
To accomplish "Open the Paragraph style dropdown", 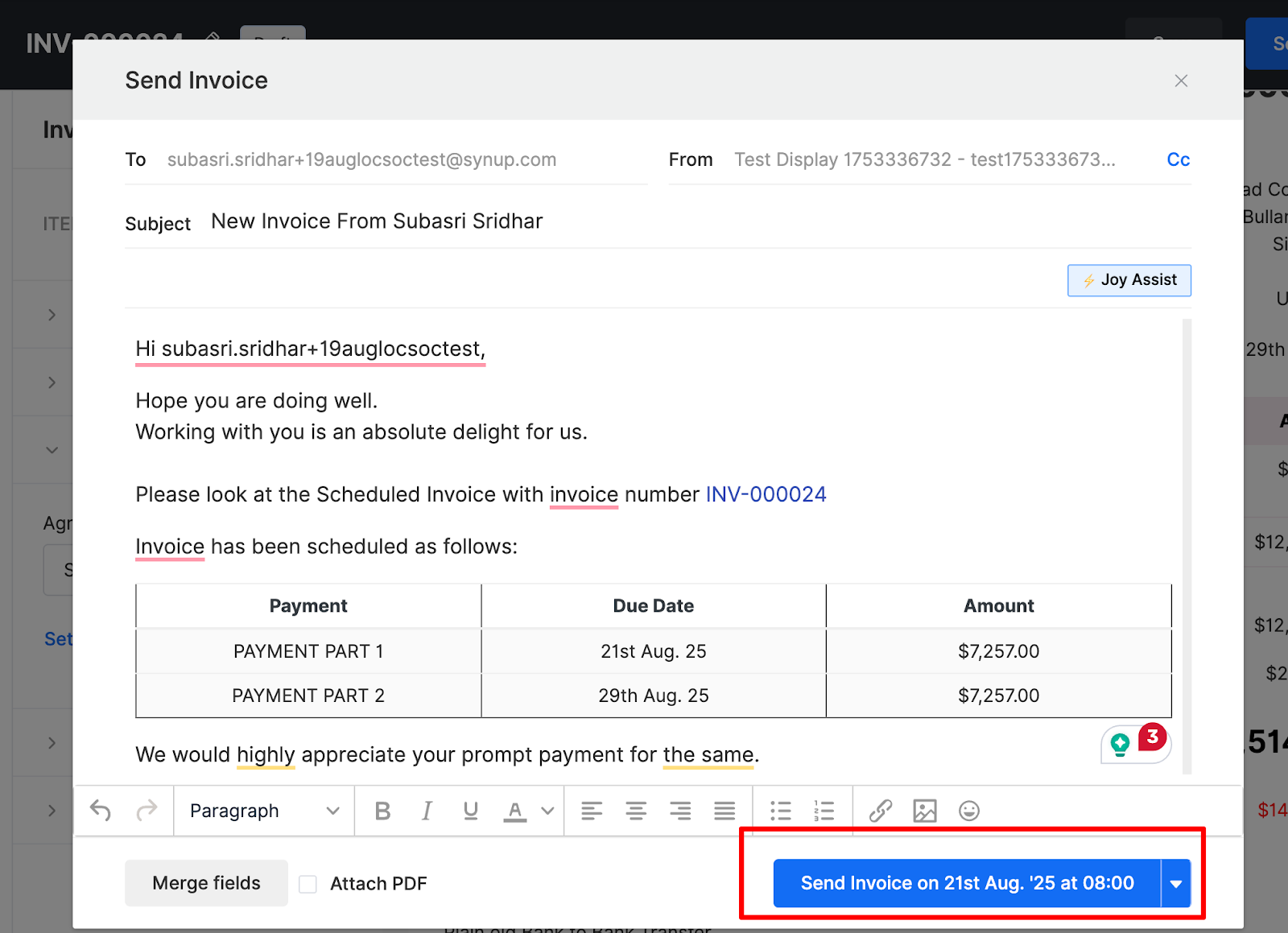I will pyautogui.click(x=262, y=811).
